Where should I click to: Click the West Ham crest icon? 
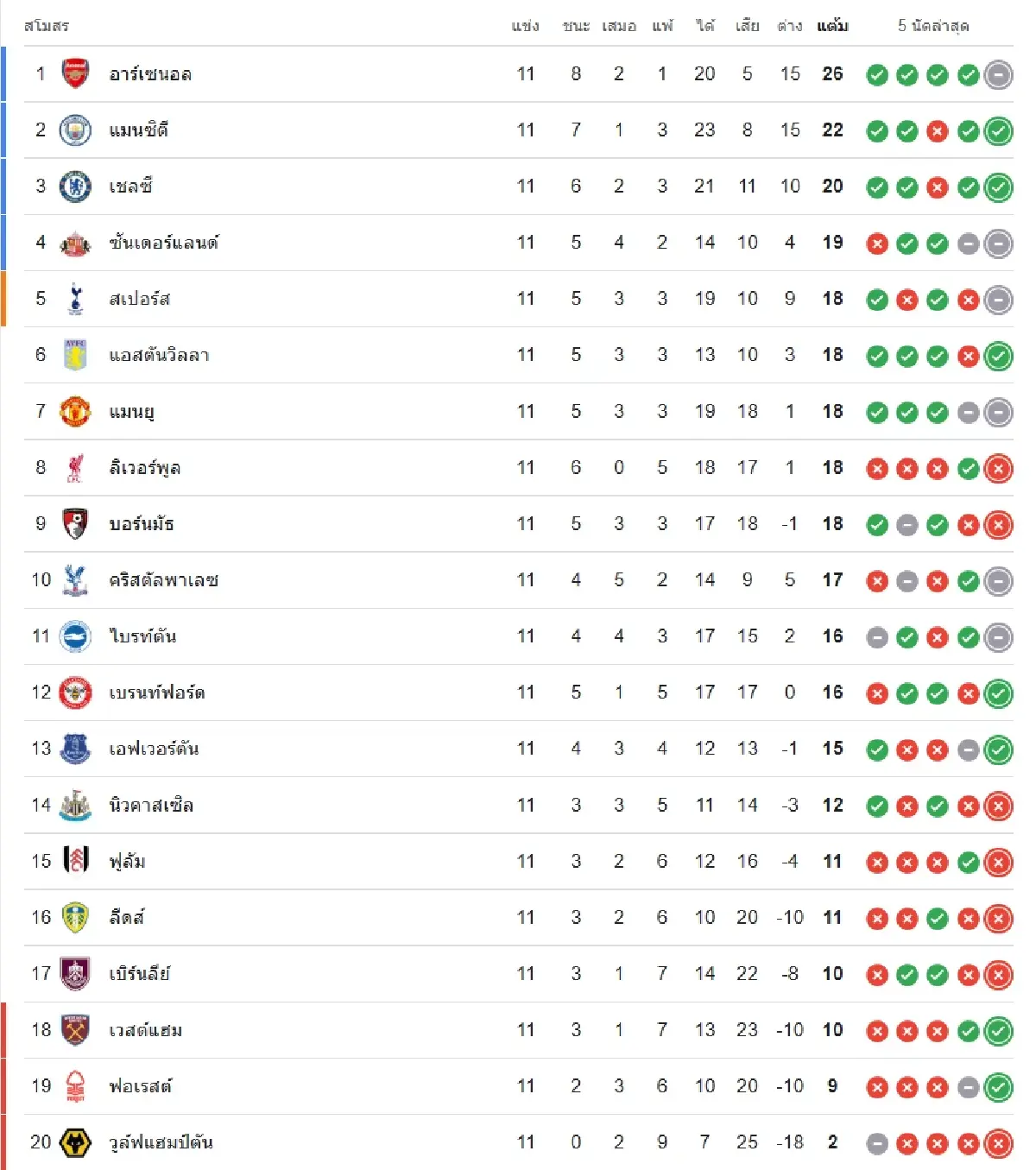tap(75, 1030)
